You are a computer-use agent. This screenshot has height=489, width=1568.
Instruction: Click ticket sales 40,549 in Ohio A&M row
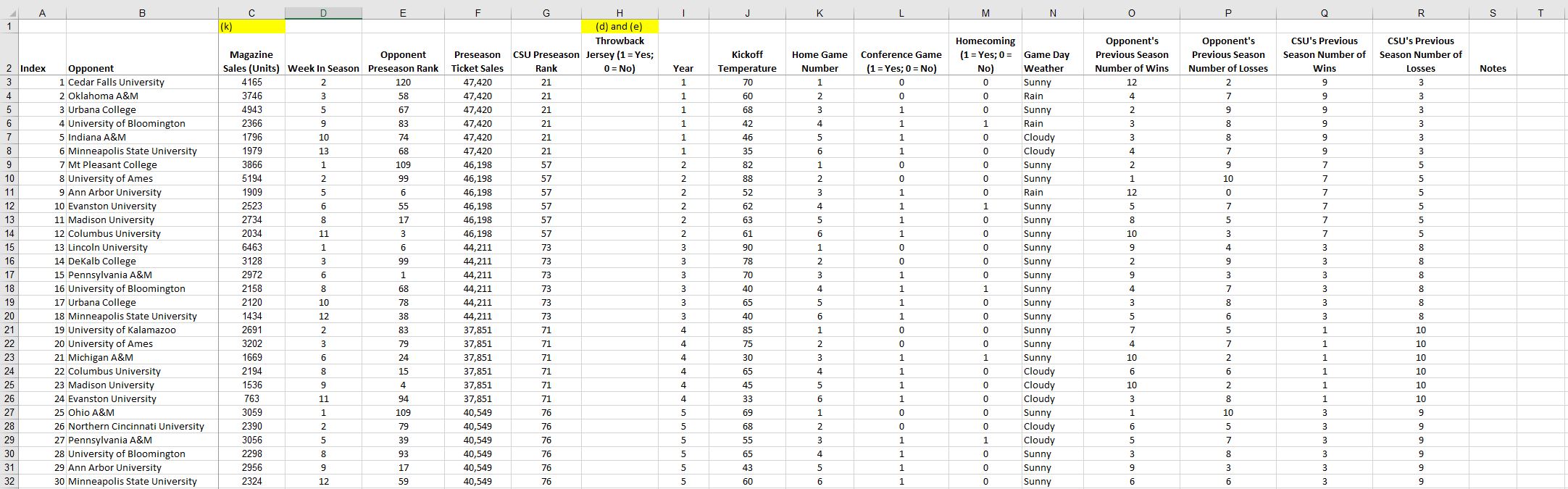click(x=478, y=412)
